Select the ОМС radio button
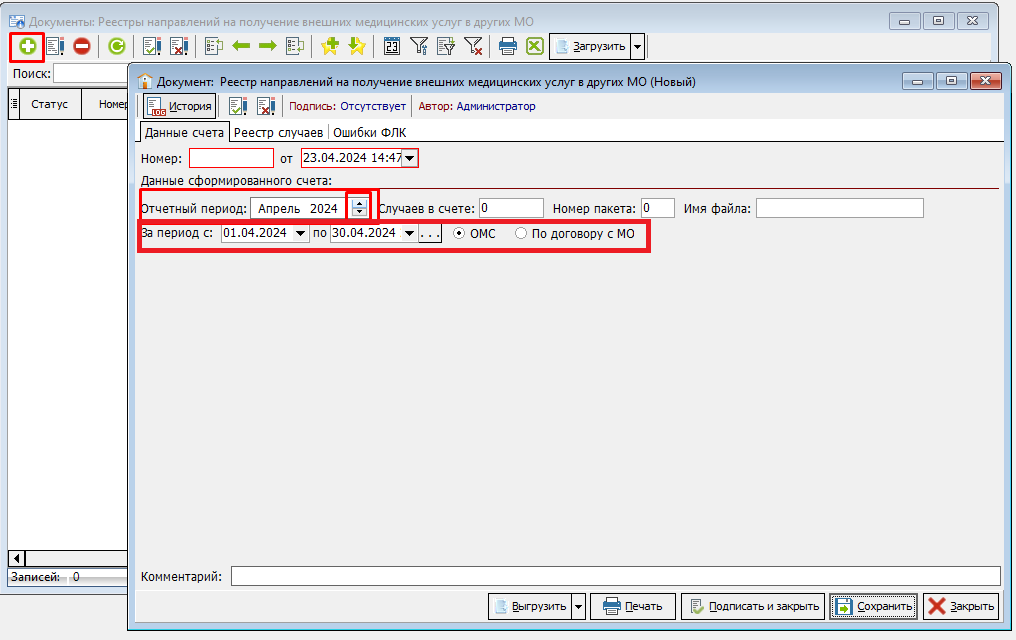Viewport: 1016px width, 640px height. pos(460,233)
